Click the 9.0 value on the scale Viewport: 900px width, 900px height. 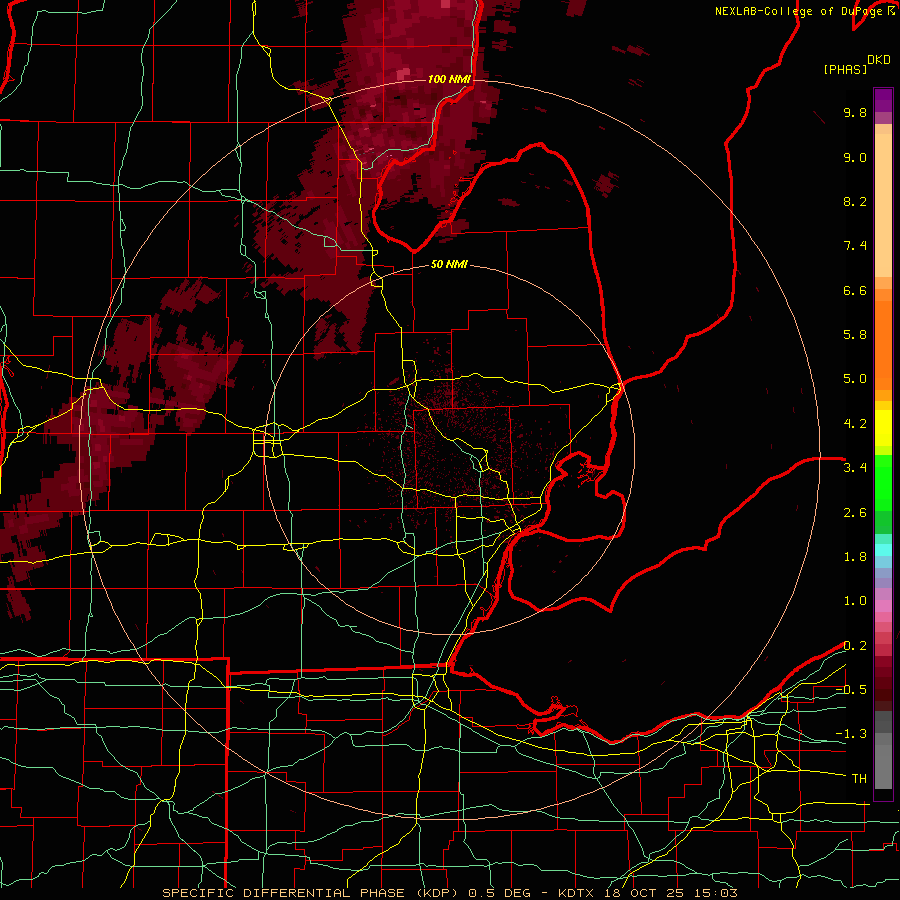coord(855,157)
